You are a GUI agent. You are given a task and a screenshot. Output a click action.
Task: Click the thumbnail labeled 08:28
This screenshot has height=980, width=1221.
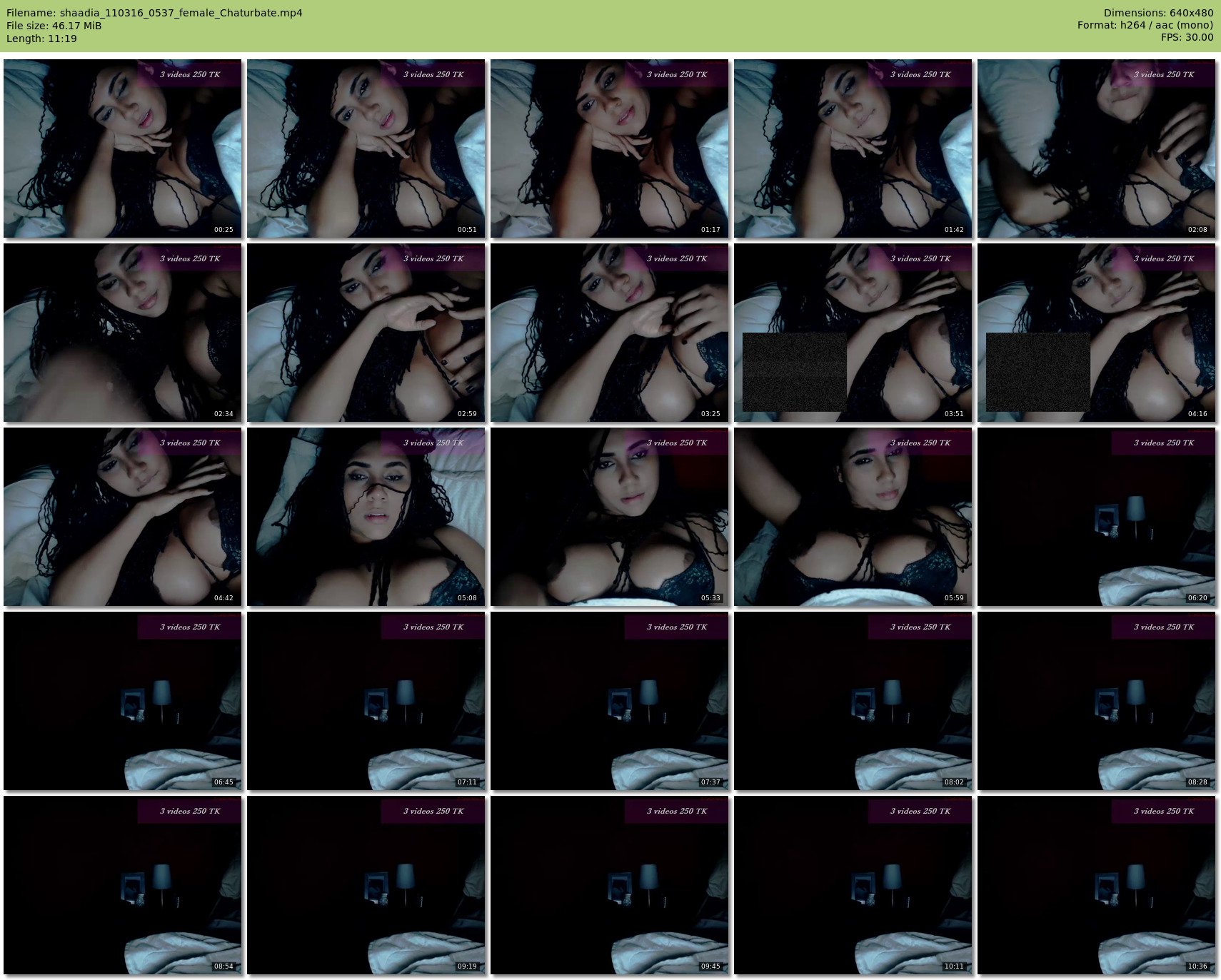click(x=1097, y=701)
